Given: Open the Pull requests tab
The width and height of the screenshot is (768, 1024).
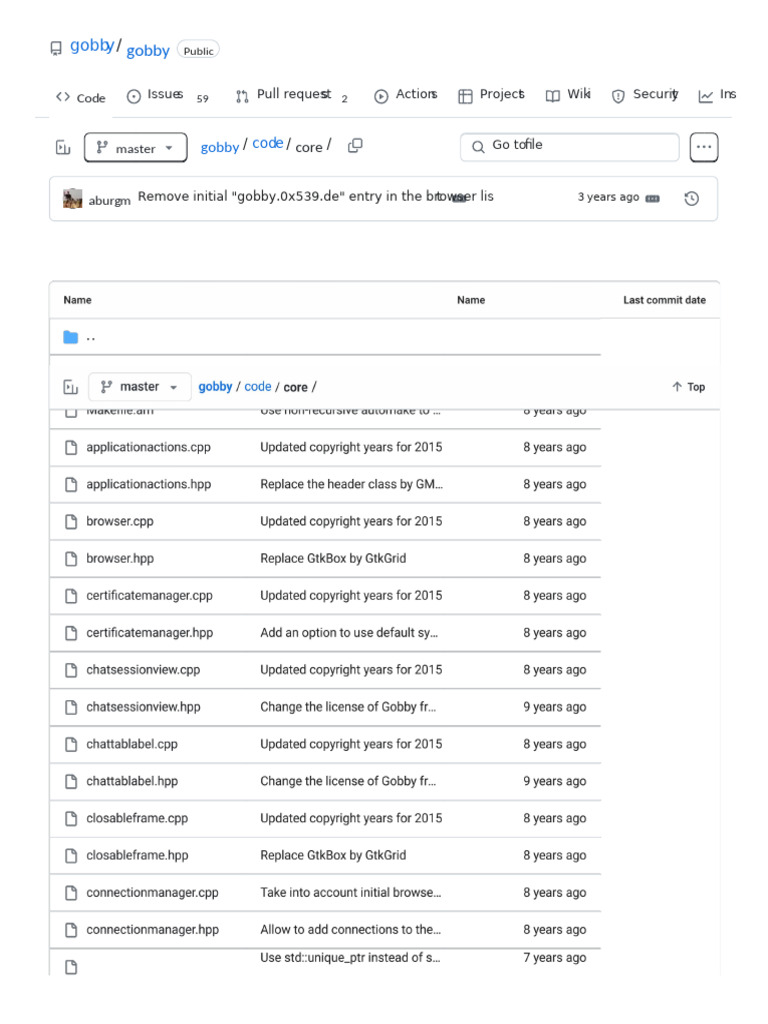Looking at the screenshot, I should (292, 95).
